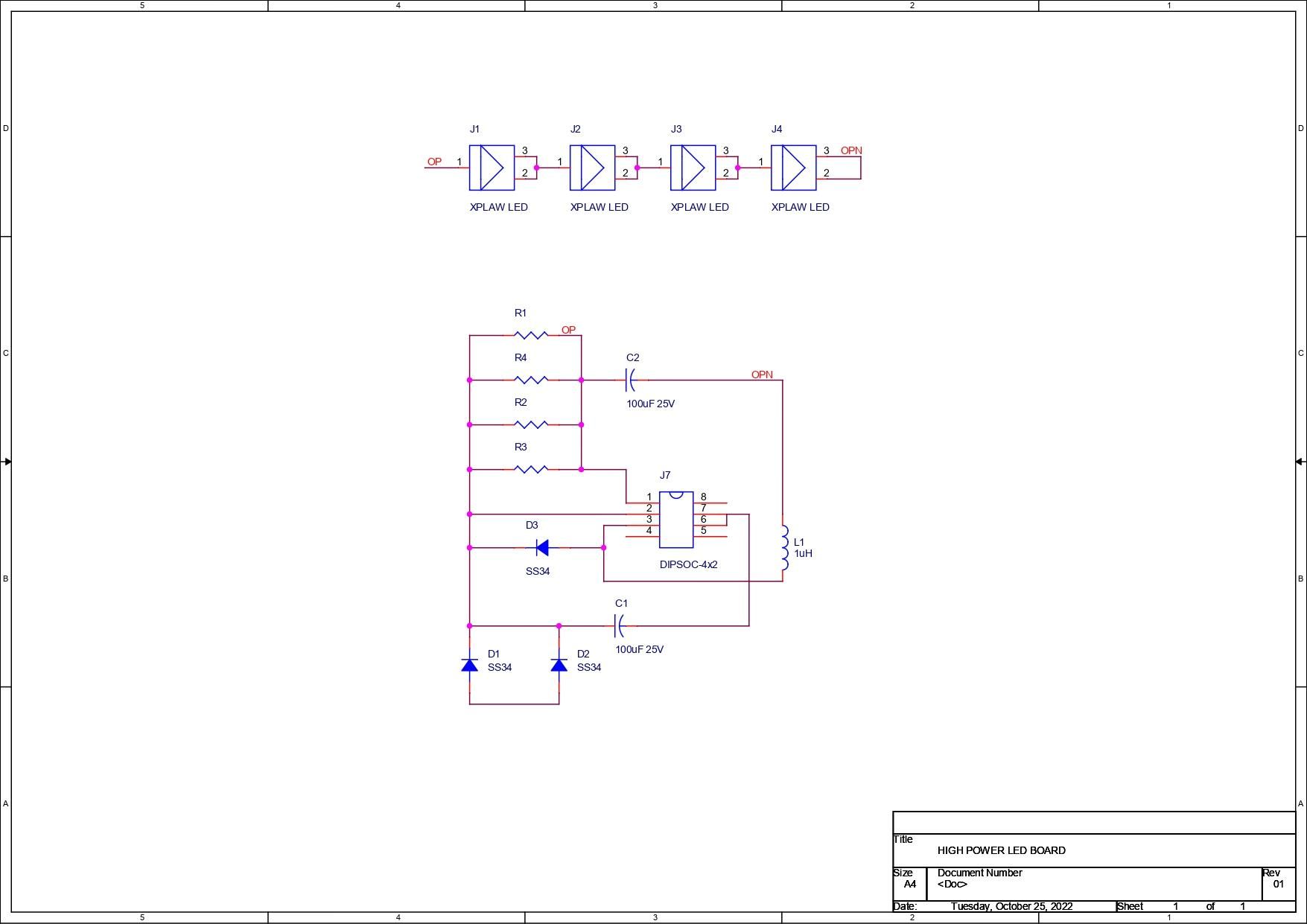
Task: Select resistor R3
Action: [x=530, y=469]
